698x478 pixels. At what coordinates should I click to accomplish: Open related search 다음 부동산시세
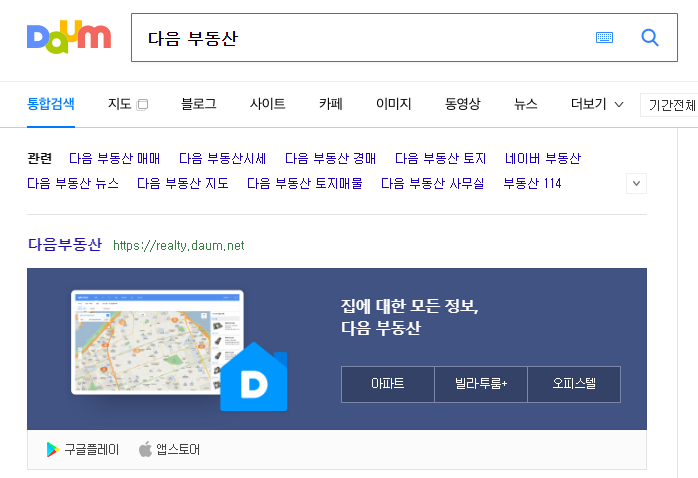click(x=223, y=158)
